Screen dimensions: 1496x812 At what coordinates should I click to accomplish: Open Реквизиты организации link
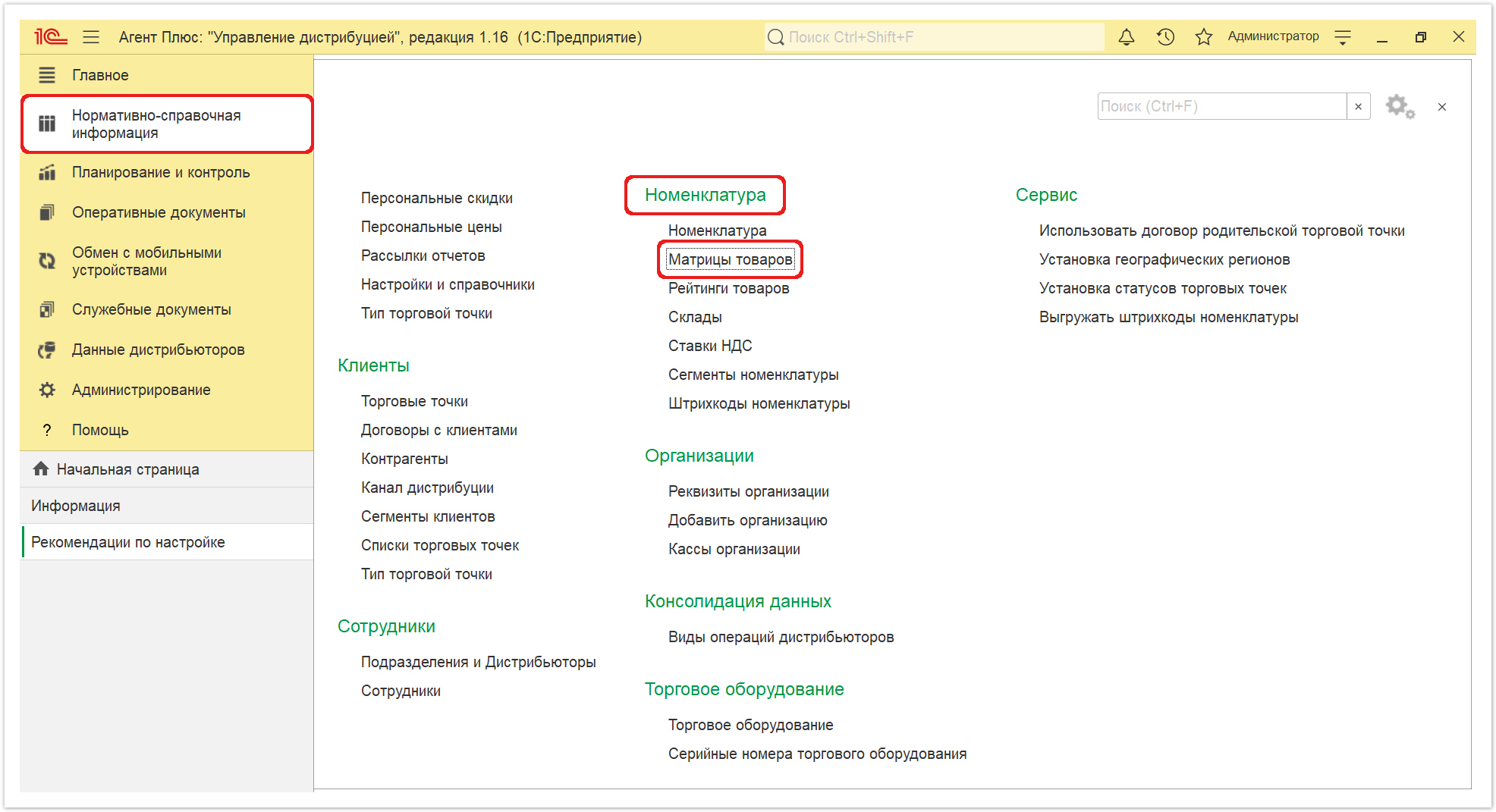tap(749, 491)
